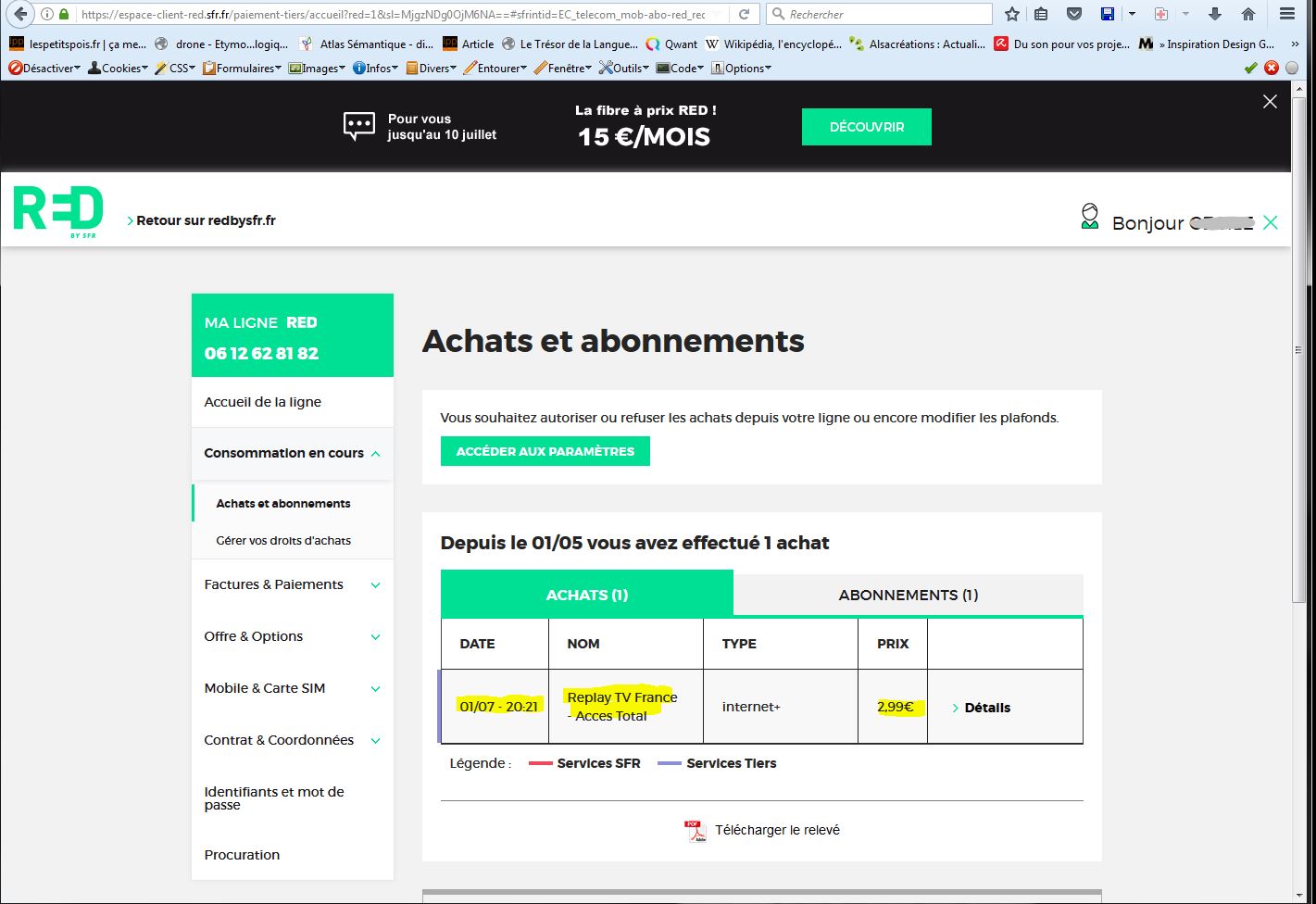Open the Qwant bookmark
Viewport: 1316px width, 904px height.
point(672,44)
